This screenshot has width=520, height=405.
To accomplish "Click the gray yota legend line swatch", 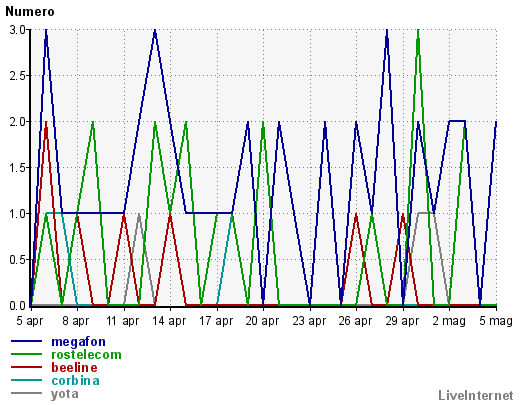I will [26, 393].
